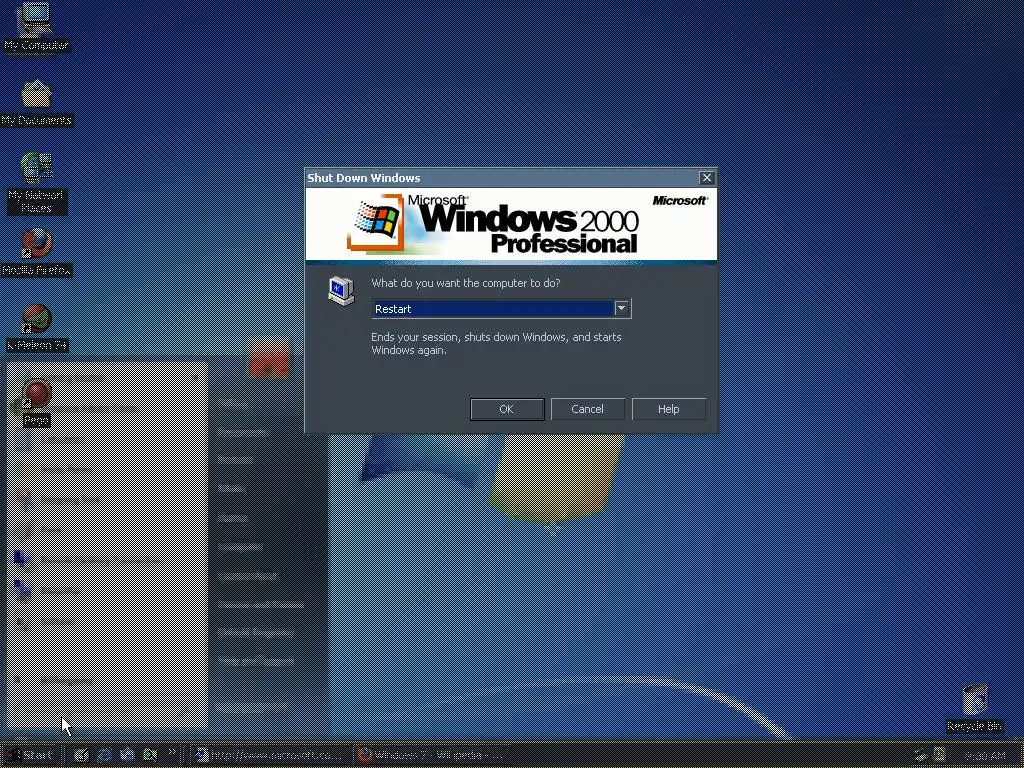Image resolution: width=1024 pixels, height=768 pixels.
Task: Click the first system tray icon
Action: [921, 755]
